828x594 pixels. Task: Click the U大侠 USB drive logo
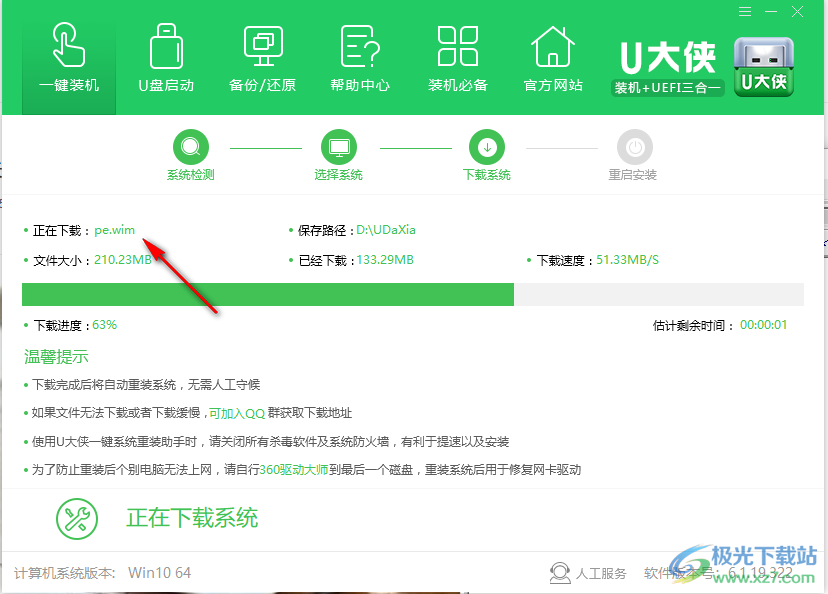click(x=764, y=67)
